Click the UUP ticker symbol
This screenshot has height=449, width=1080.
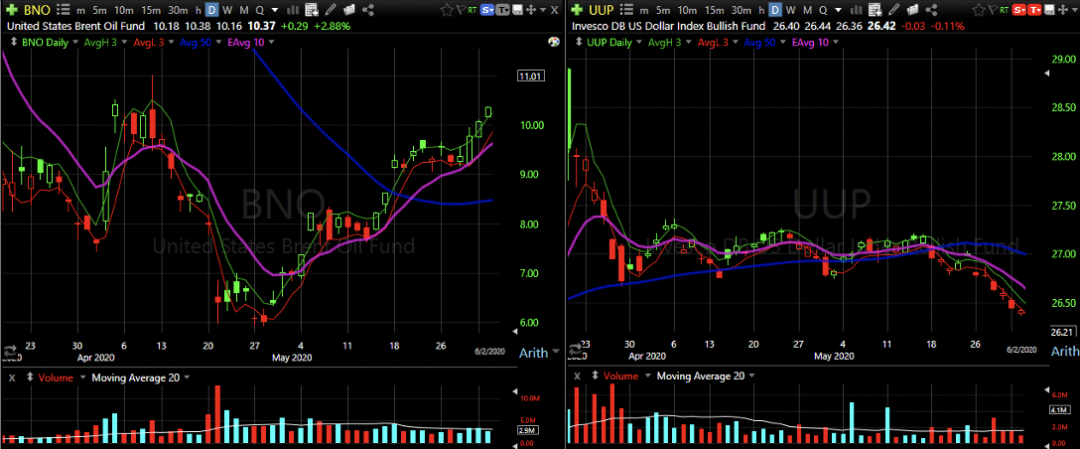click(x=601, y=10)
